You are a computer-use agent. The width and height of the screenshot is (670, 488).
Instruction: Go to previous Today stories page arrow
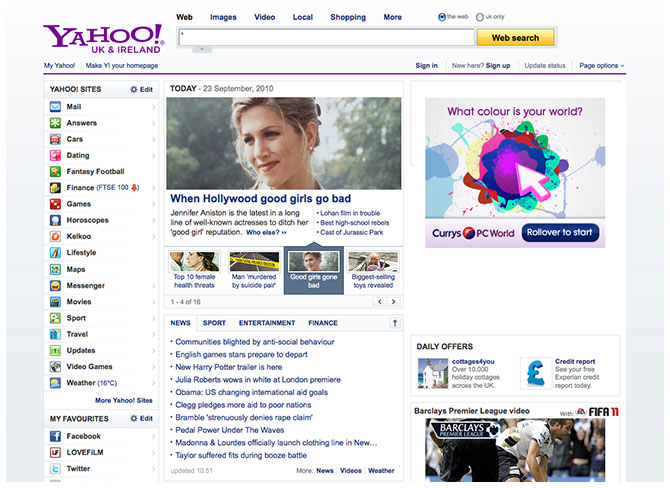[x=379, y=302]
